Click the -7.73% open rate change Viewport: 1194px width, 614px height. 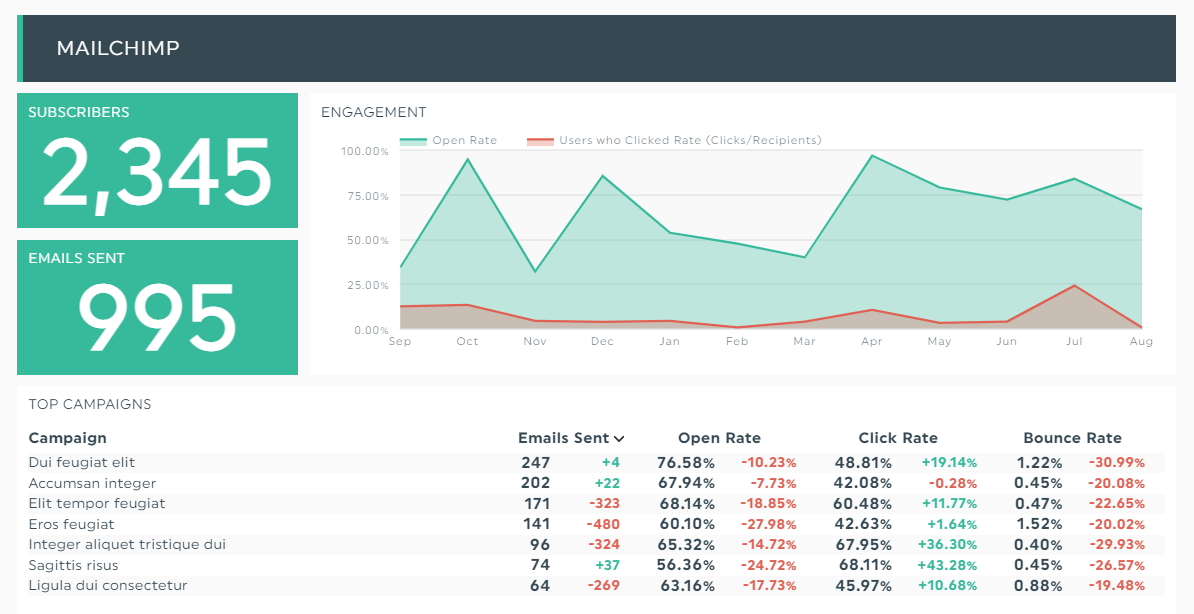pos(773,483)
